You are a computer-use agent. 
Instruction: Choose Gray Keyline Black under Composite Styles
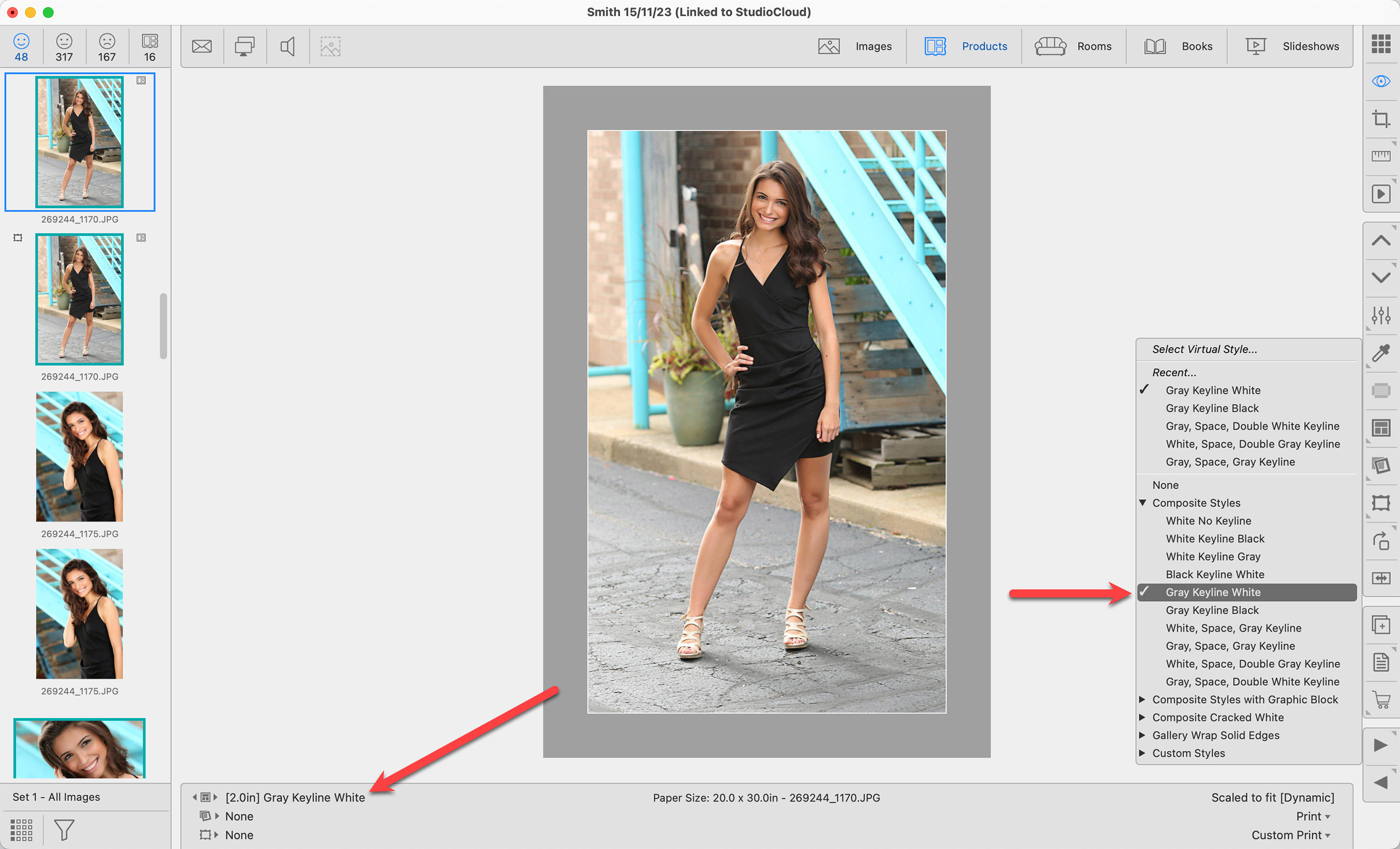(x=1212, y=610)
